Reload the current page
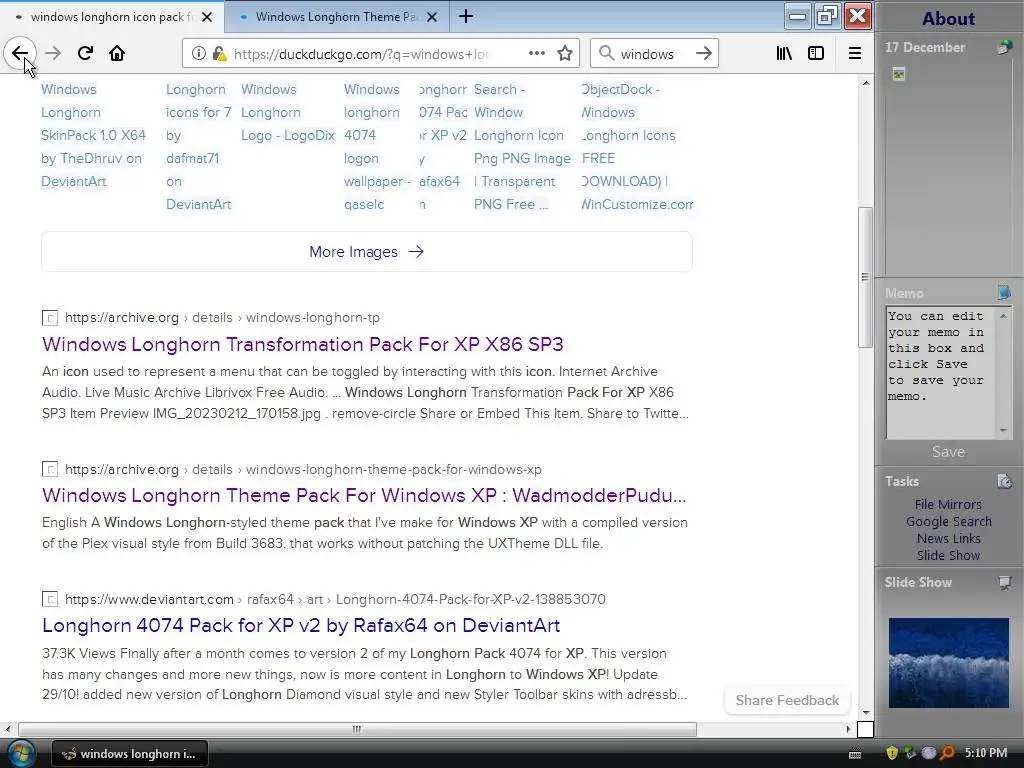 pos(85,53)
